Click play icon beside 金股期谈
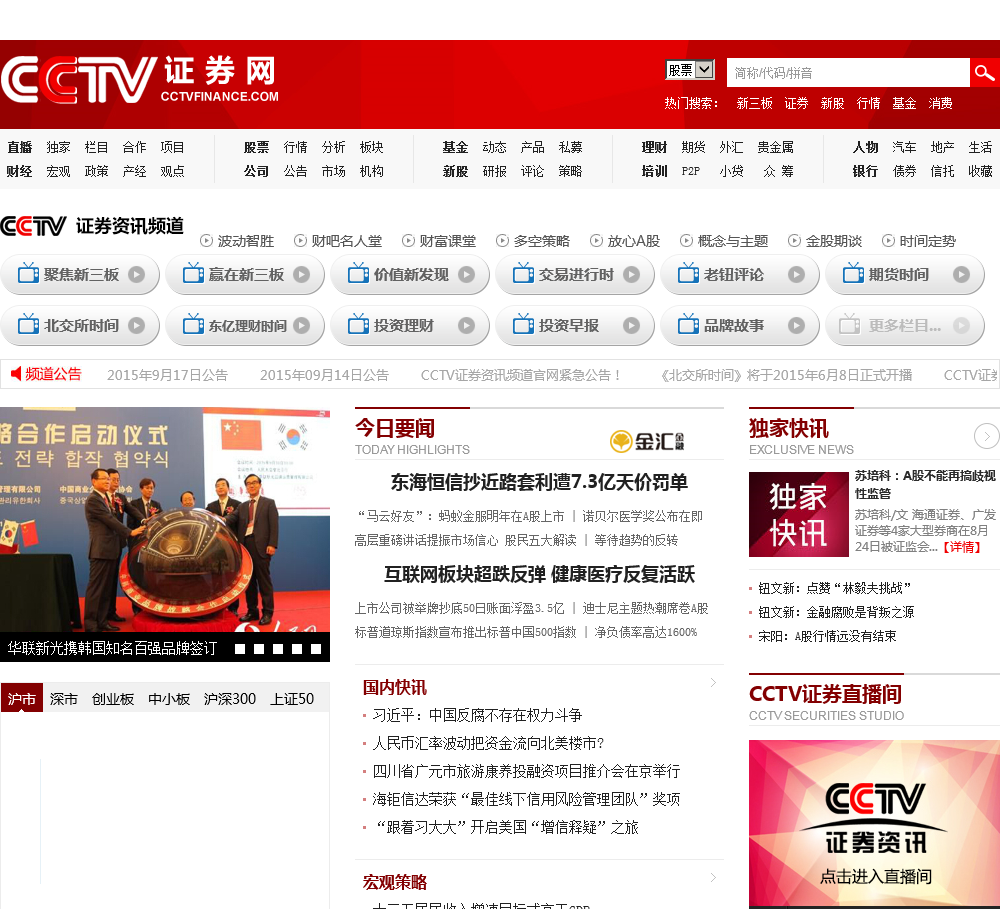 [794, 240]
